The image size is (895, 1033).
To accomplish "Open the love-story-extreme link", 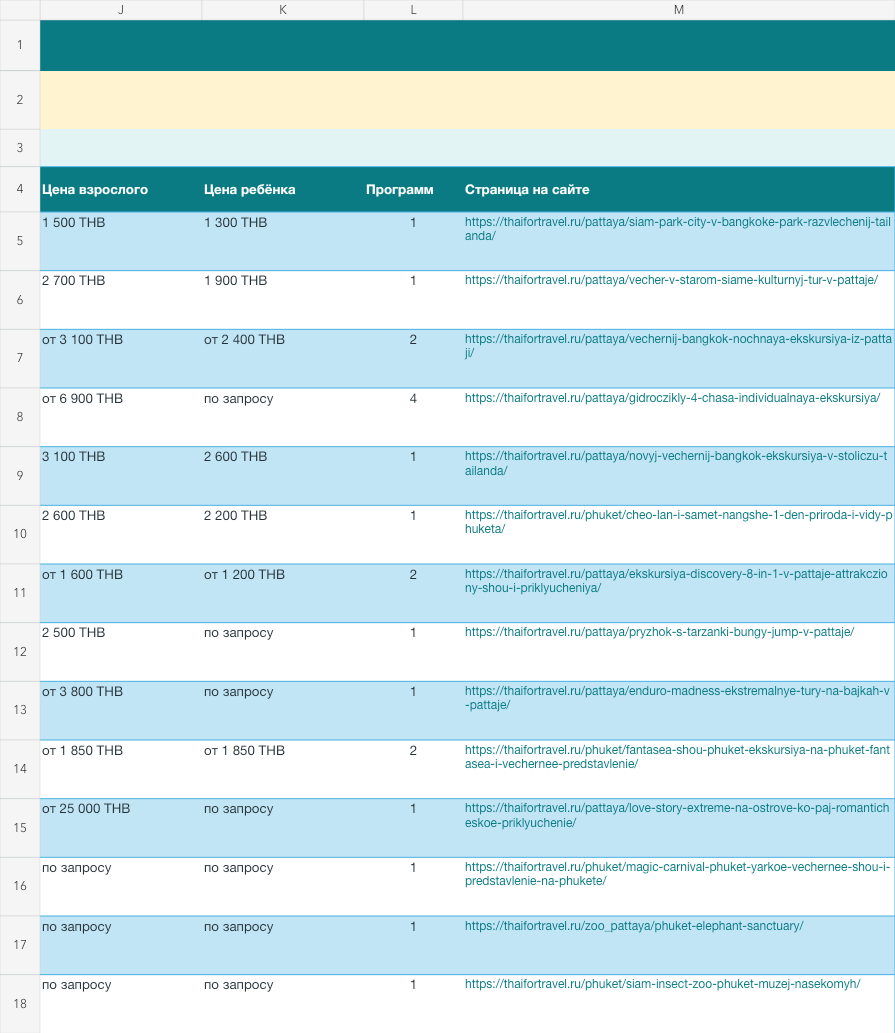I will [x=677, y=816].
